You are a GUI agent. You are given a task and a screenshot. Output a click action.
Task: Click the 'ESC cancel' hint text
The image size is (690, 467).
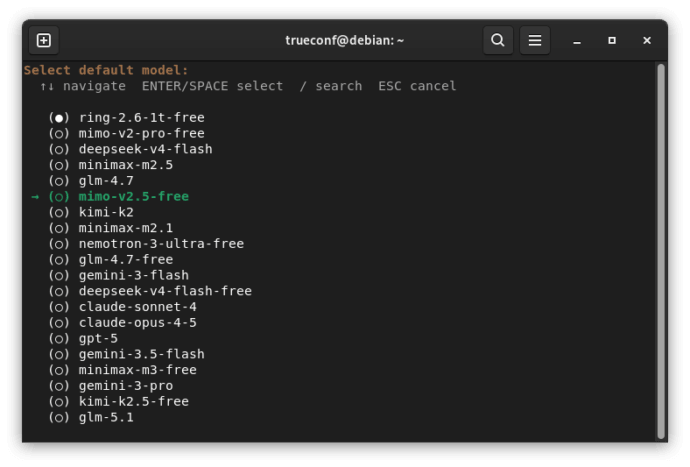[x=417, y=86]
